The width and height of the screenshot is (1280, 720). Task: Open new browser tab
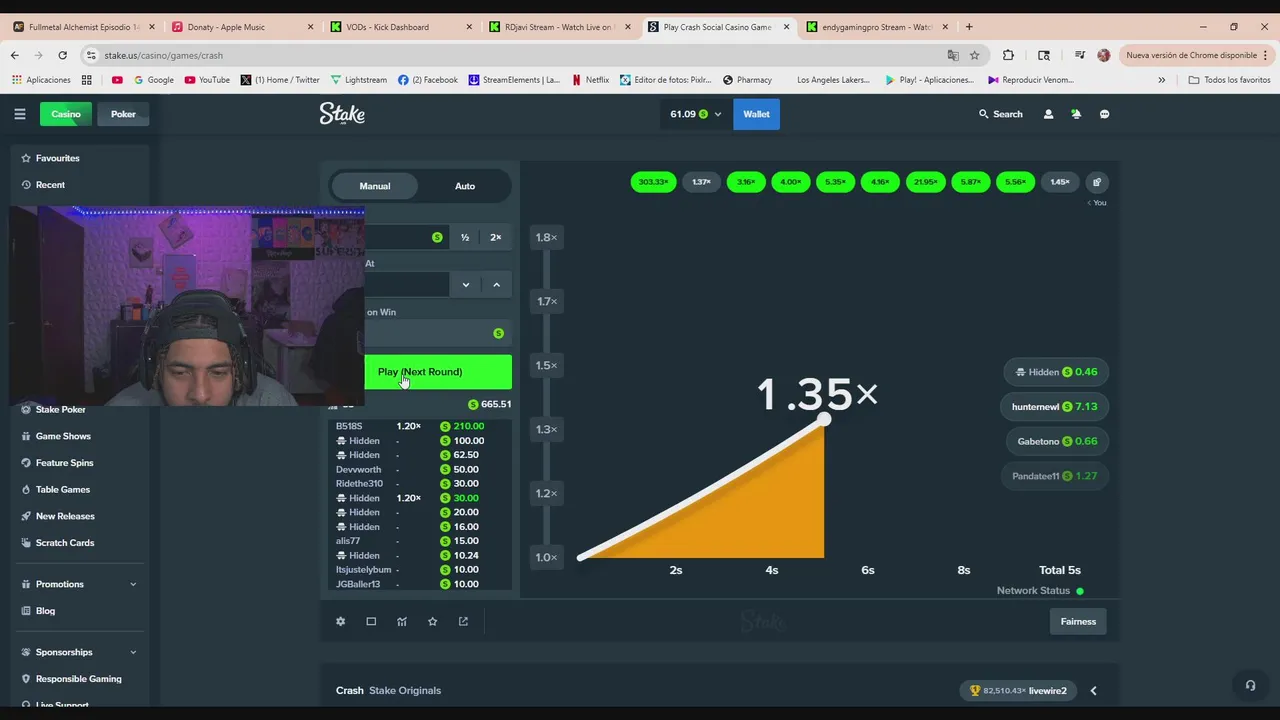(x=968, y=27)
